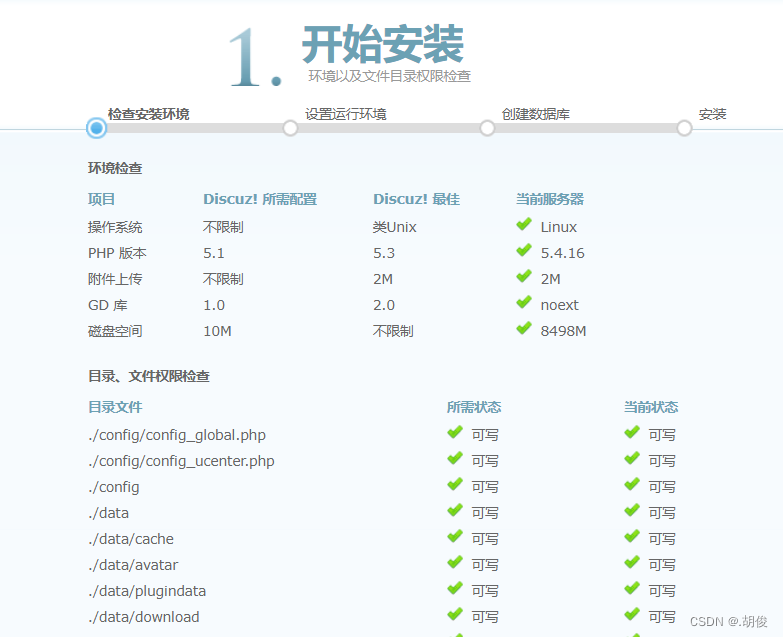Screen dimensions: 783x637
Task: Click 所需状态 checkmark in ./config row
Action: [455, 484]
